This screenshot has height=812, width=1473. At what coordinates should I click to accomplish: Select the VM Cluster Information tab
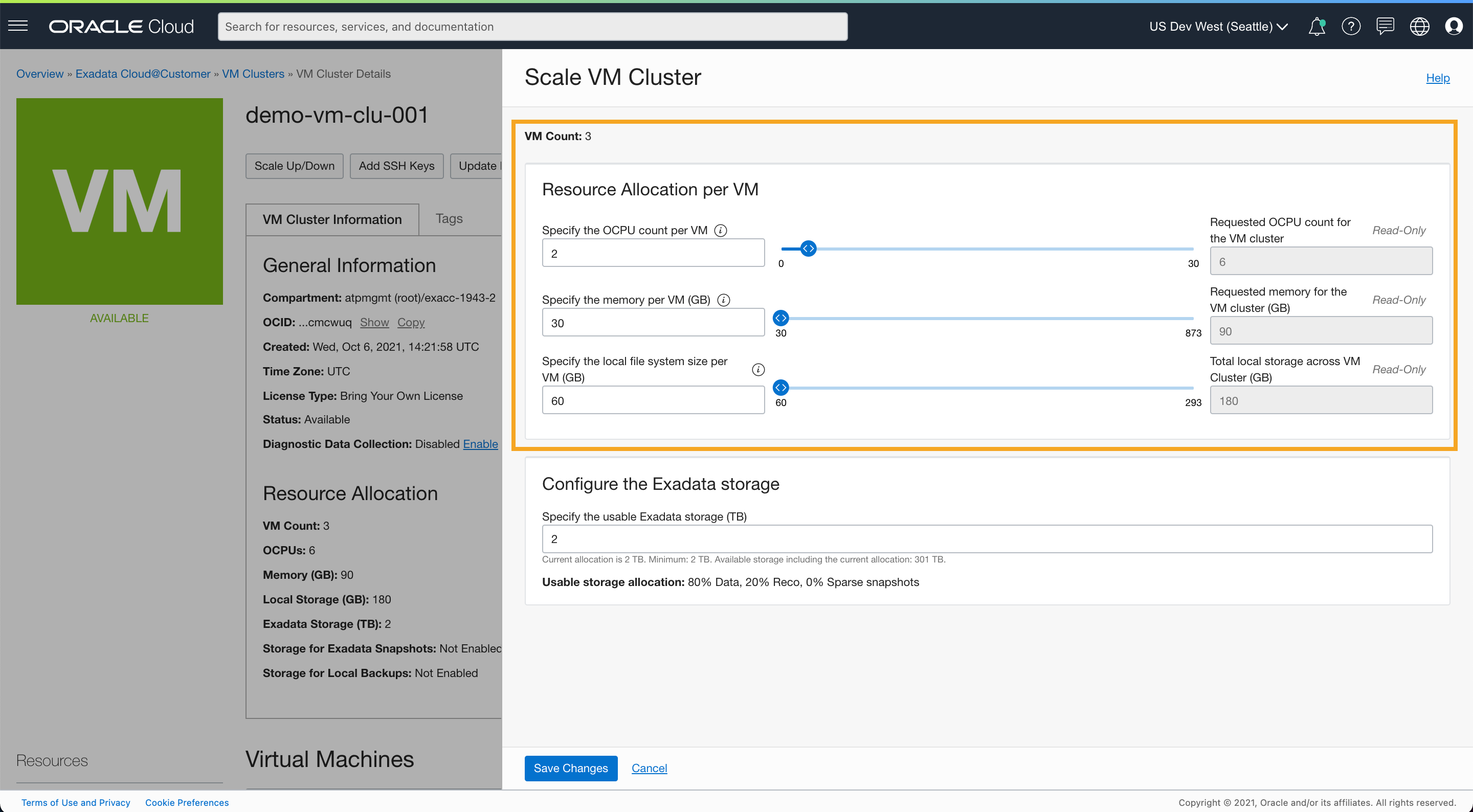coord(332,219)
